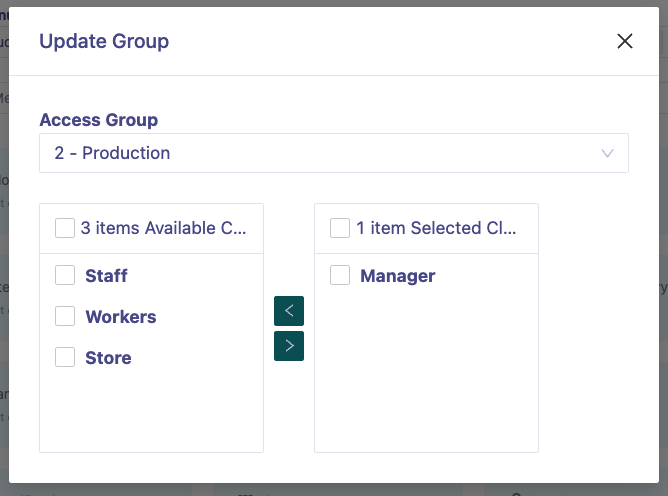Select the Workers item label

[x=121, y=317]
